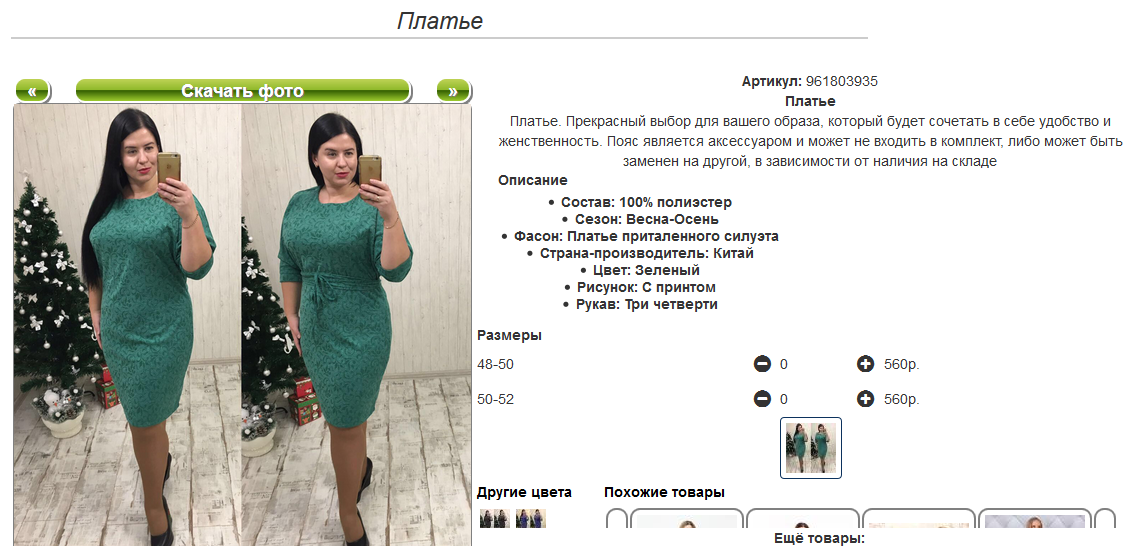Decrease quantity for size 48-50
The width and height of the screenshot is (1136, 546).
click(762, 364)
